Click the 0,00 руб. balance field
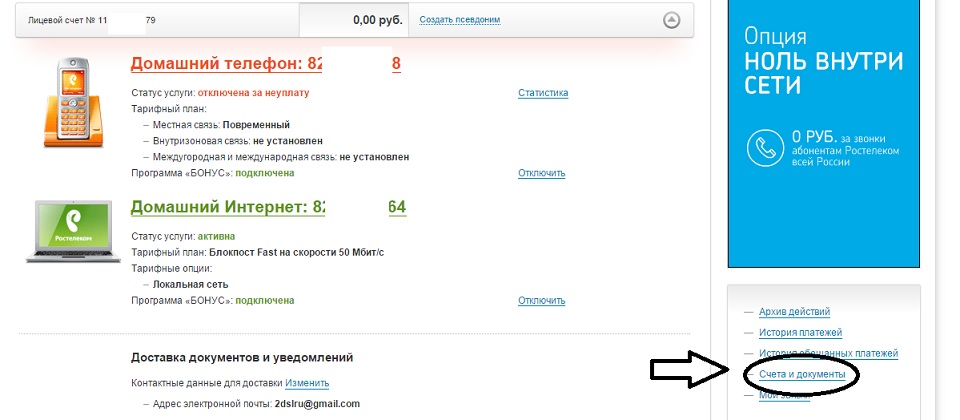Screen dimensions: 960x420 point(351,20)
